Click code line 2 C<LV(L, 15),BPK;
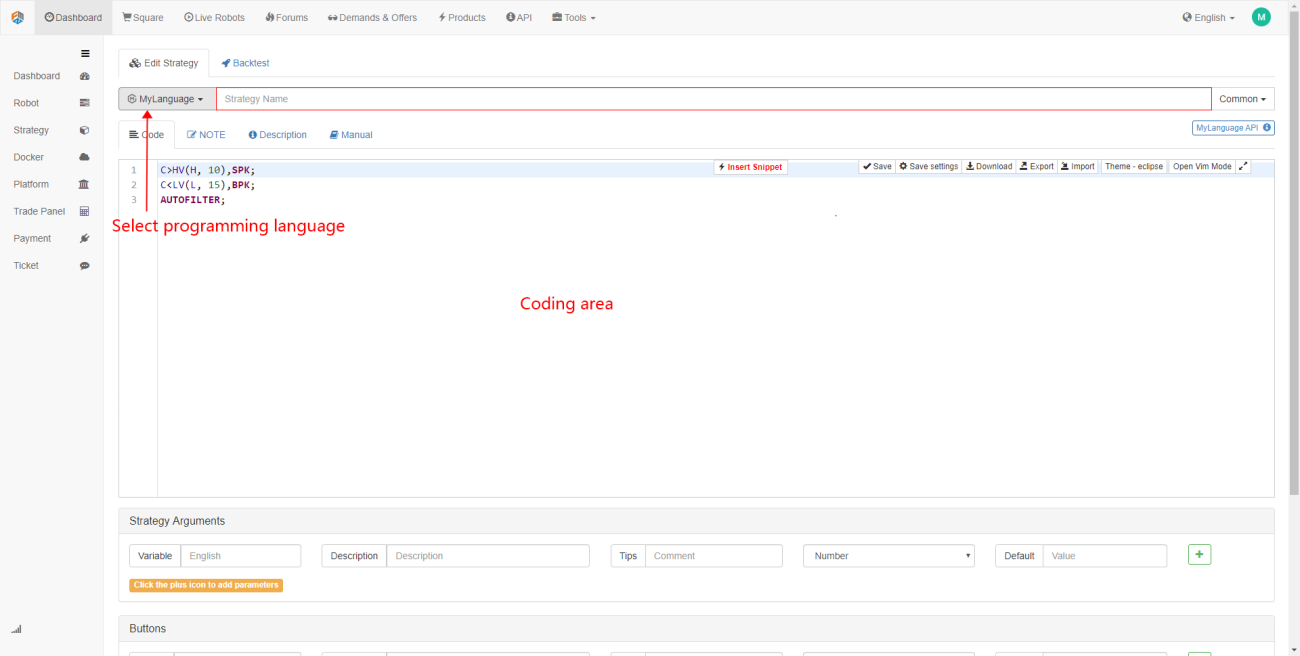Screen dimensions: 1300x656 point(208,185)
